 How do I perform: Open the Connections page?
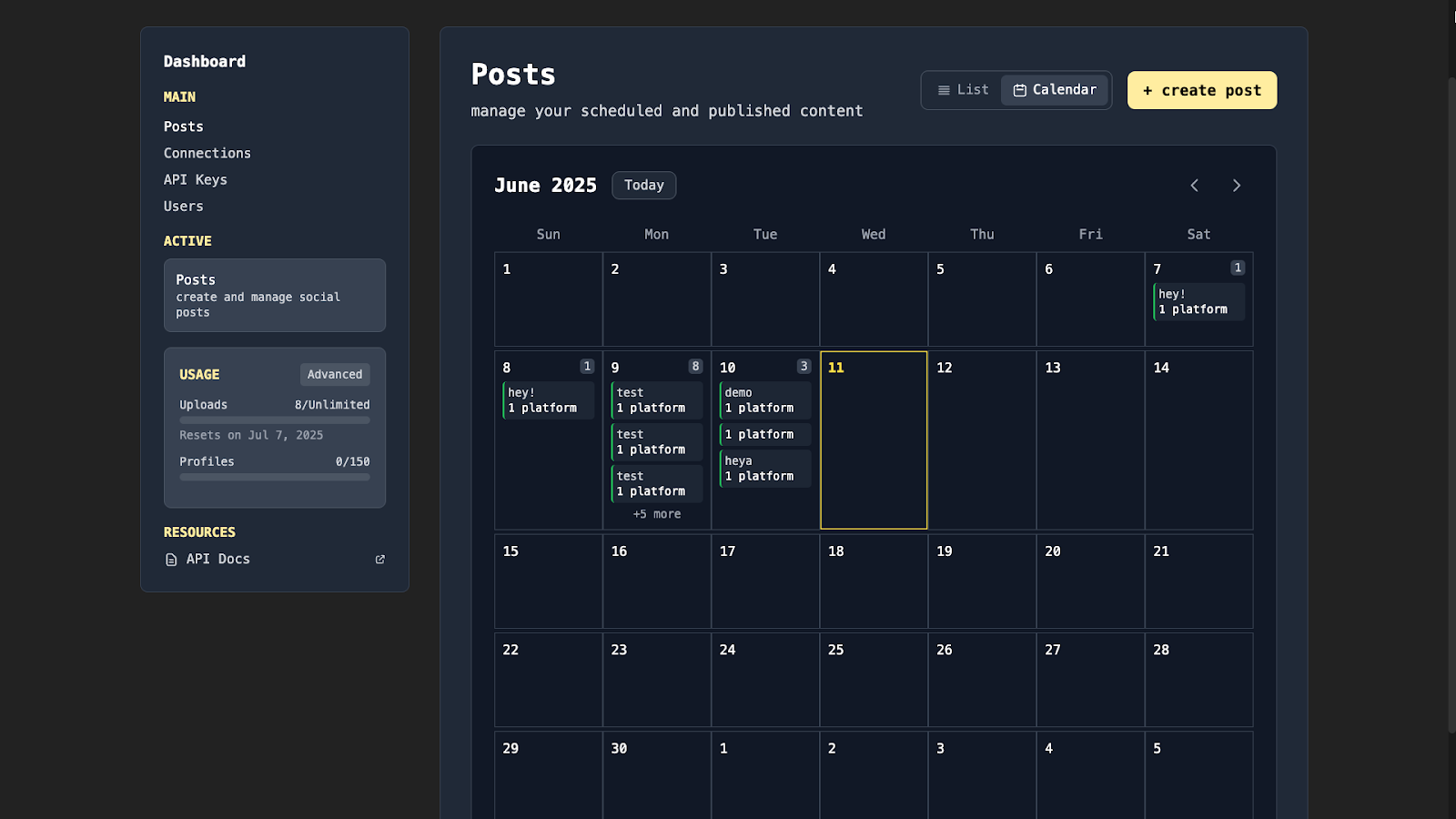click(207, 153)
